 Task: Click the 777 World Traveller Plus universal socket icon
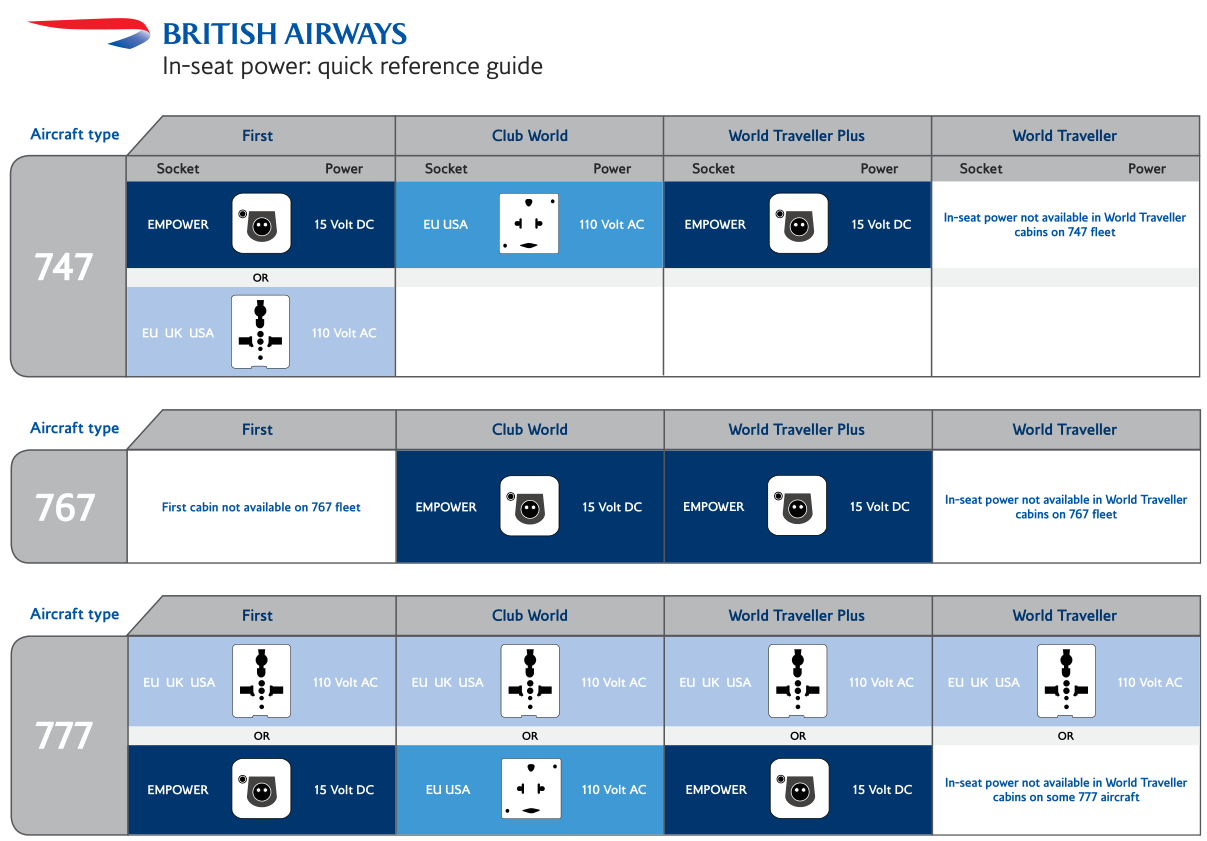798,681
